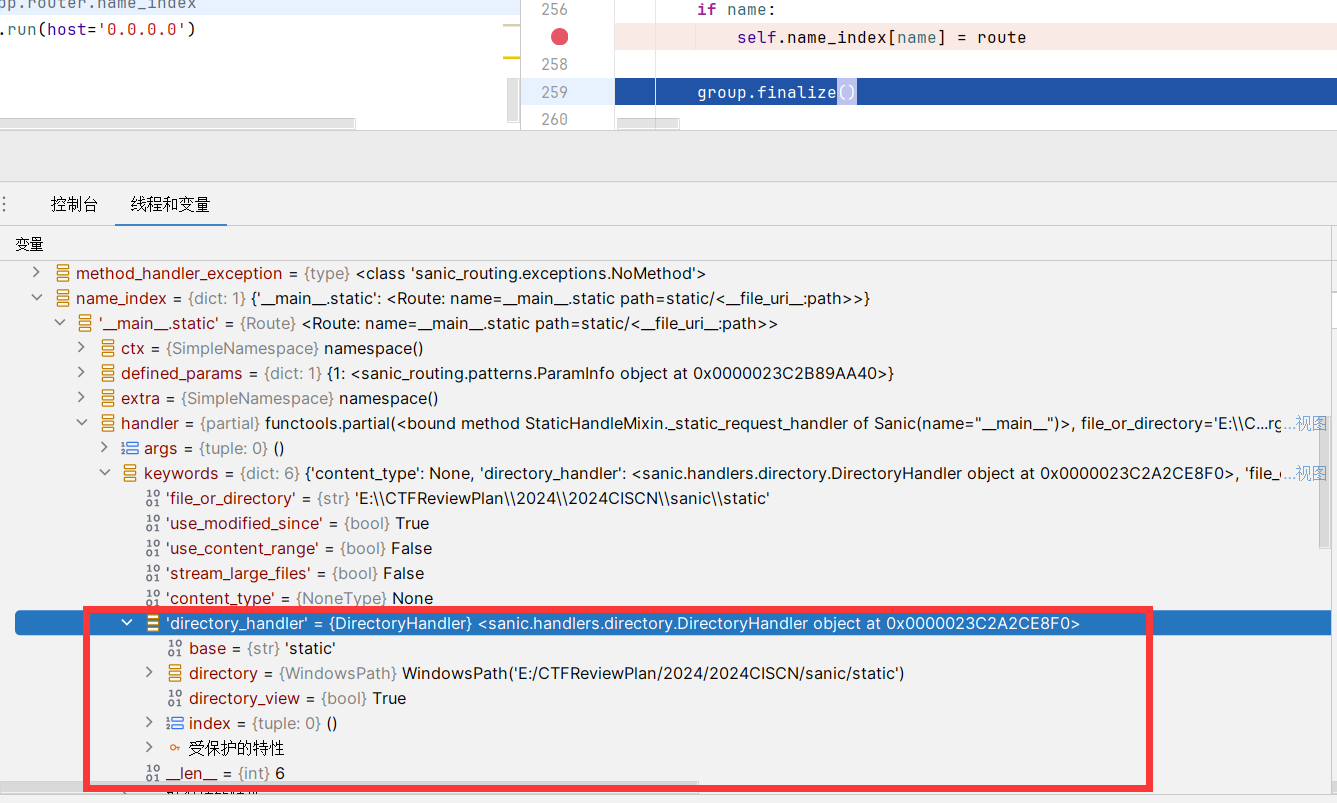
Task: Click the .run(host='0.0.0.0') code in left editor
Action: point(98,29)
